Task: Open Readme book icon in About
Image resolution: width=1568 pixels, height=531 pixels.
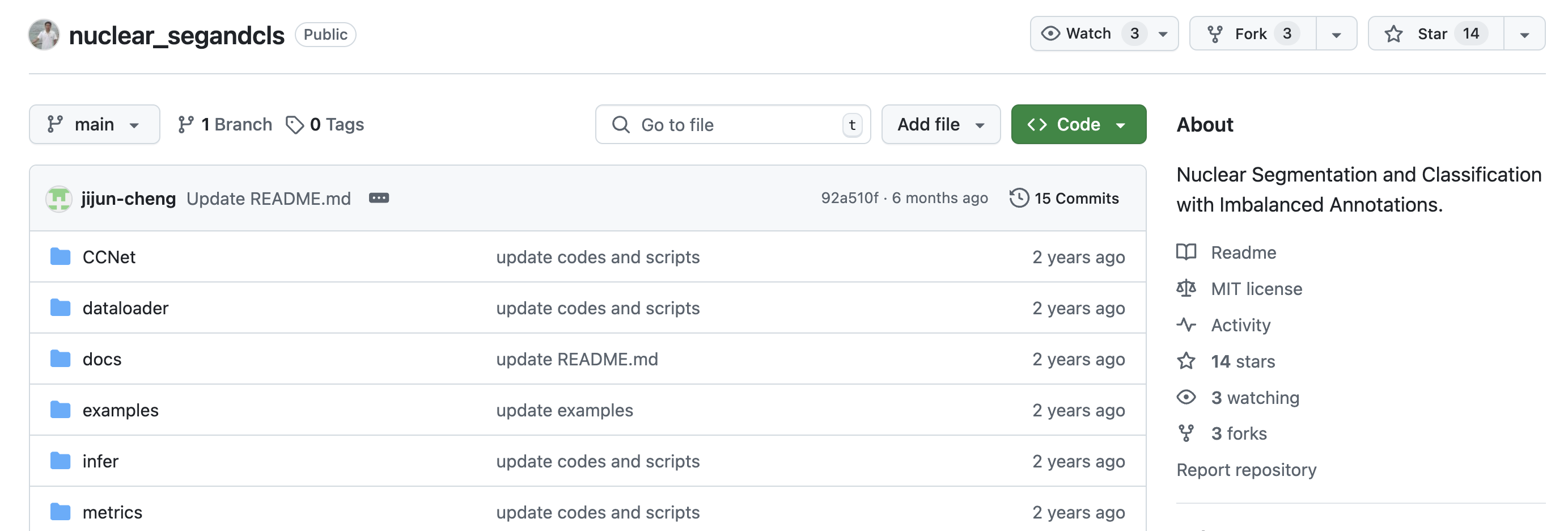Action: (1186, 252)
